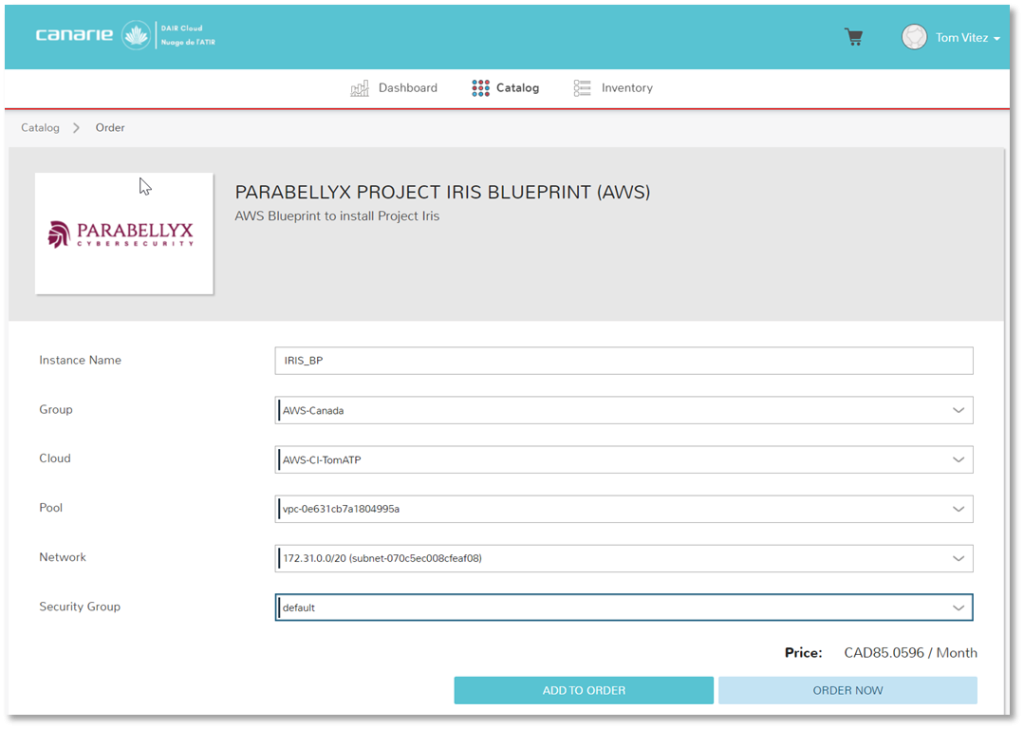Switch to the Dashboard tab

pyautogui.click(x=407, y=88)
